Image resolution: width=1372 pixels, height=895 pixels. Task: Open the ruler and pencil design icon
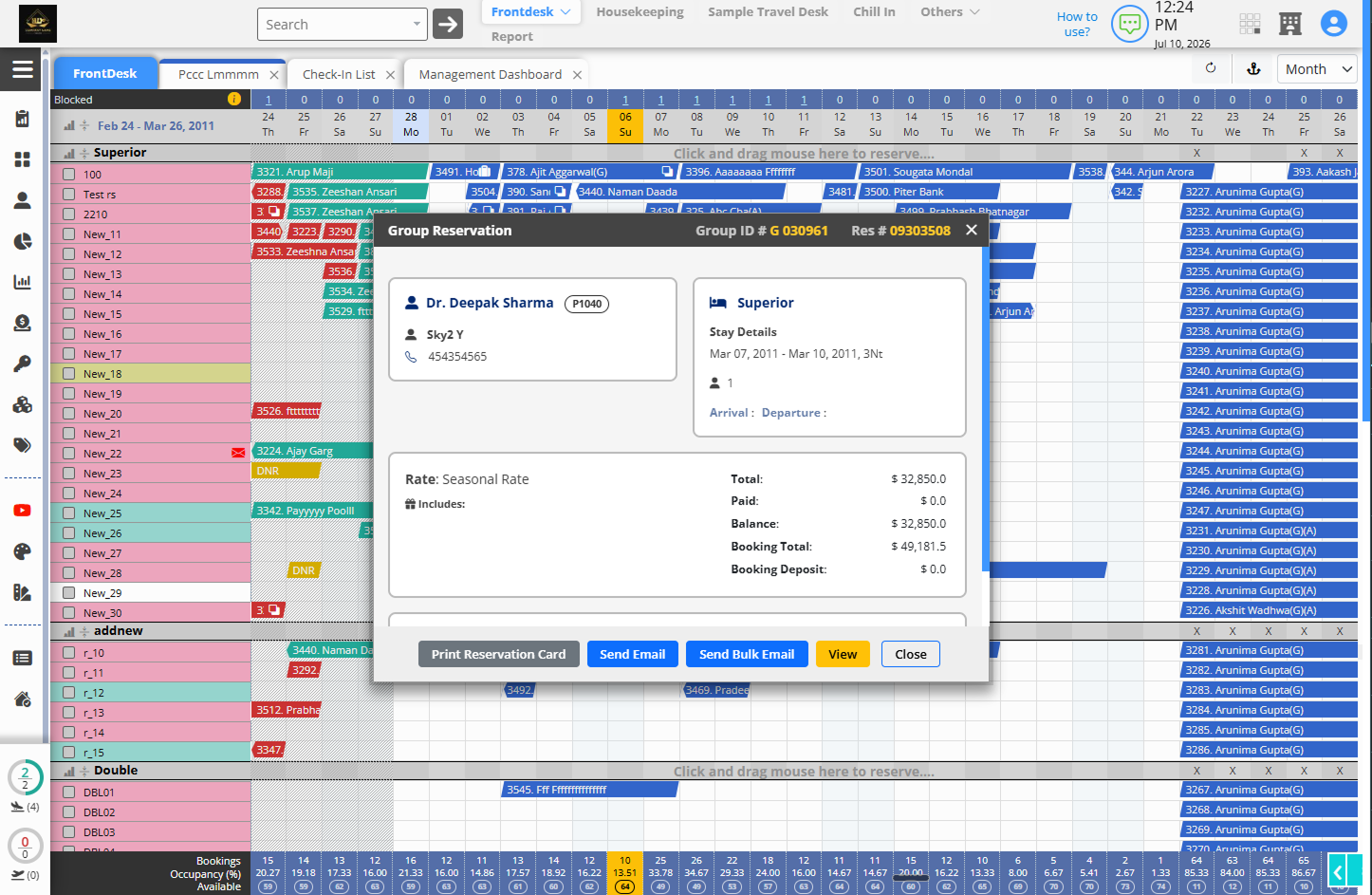pyautogui.click(x=23, y=592)
